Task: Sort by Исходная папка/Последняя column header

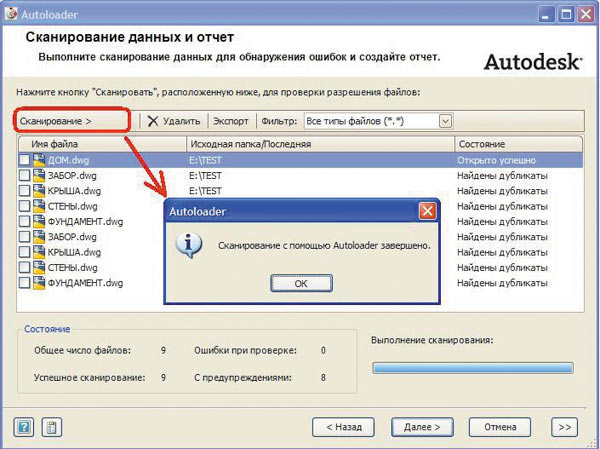Action: coord(320,144)
